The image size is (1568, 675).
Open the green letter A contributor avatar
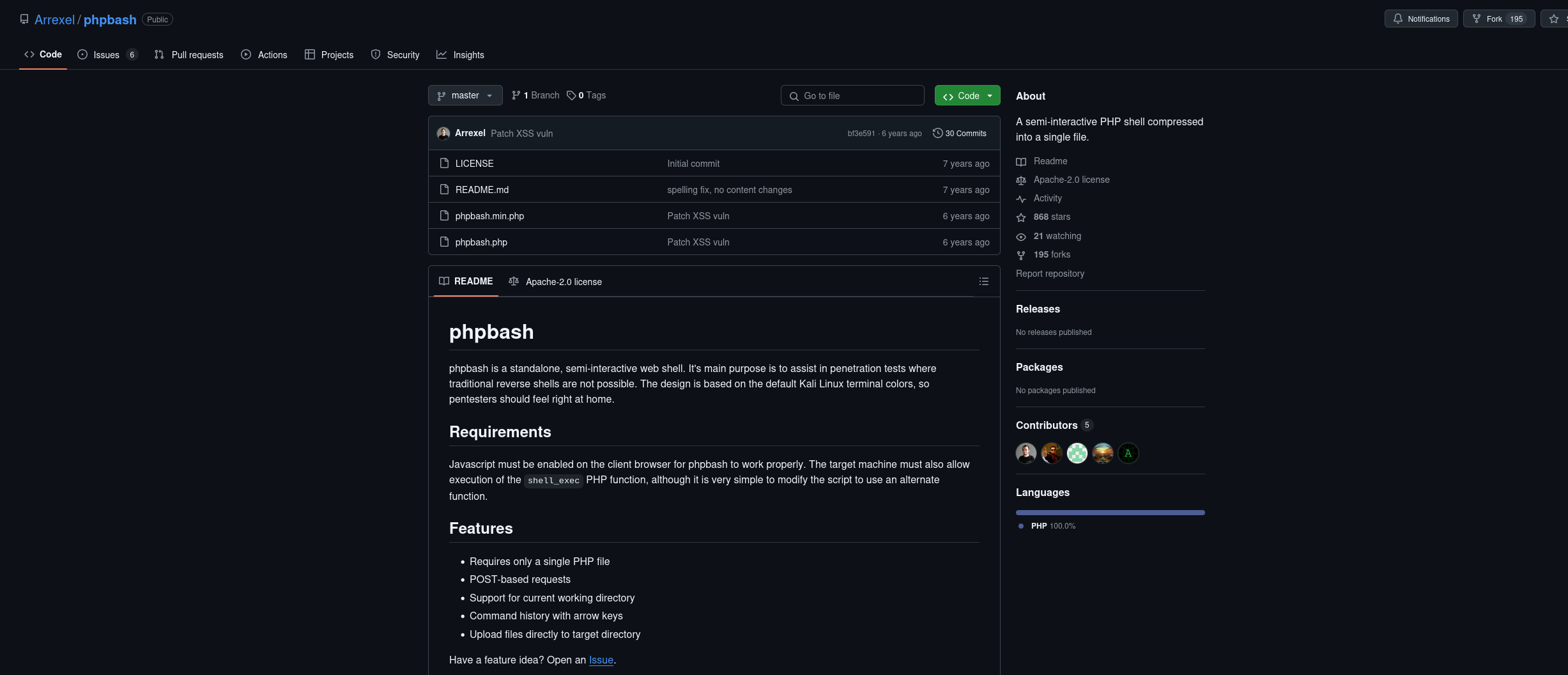tap(1128, 453)
